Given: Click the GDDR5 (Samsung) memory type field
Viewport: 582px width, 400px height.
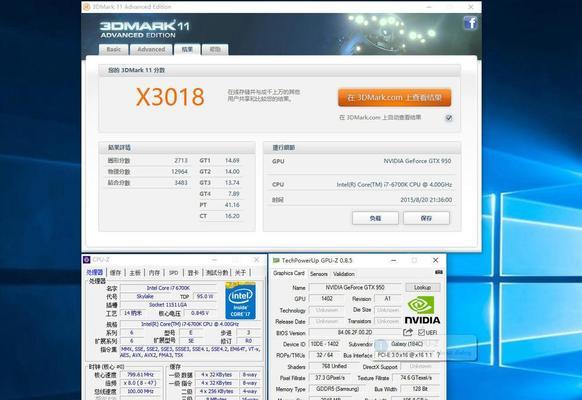Looking at the screenshot, I should (337, 389).
